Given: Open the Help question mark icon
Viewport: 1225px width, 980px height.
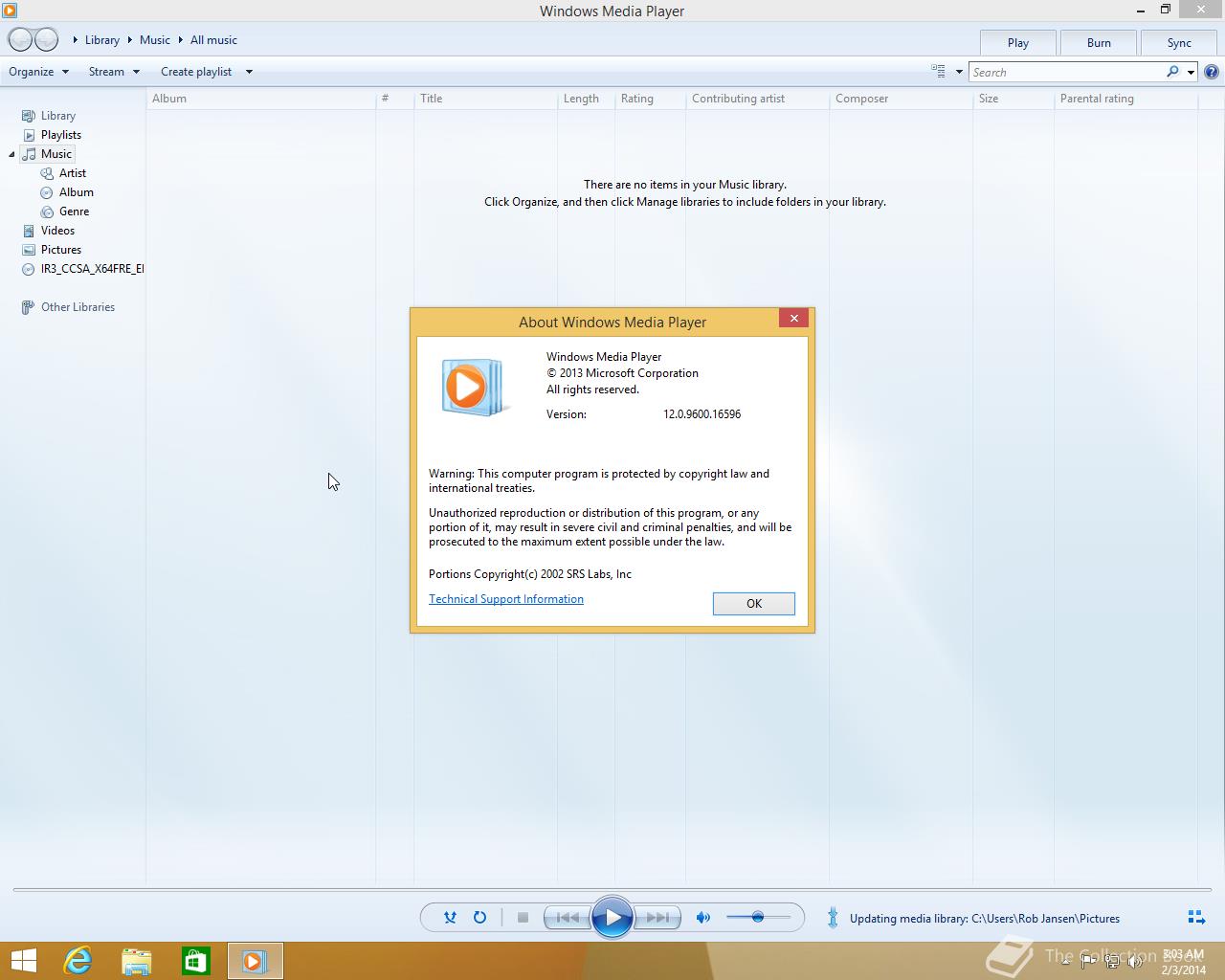Looking at the screenshot, I should pos(1212,72).
